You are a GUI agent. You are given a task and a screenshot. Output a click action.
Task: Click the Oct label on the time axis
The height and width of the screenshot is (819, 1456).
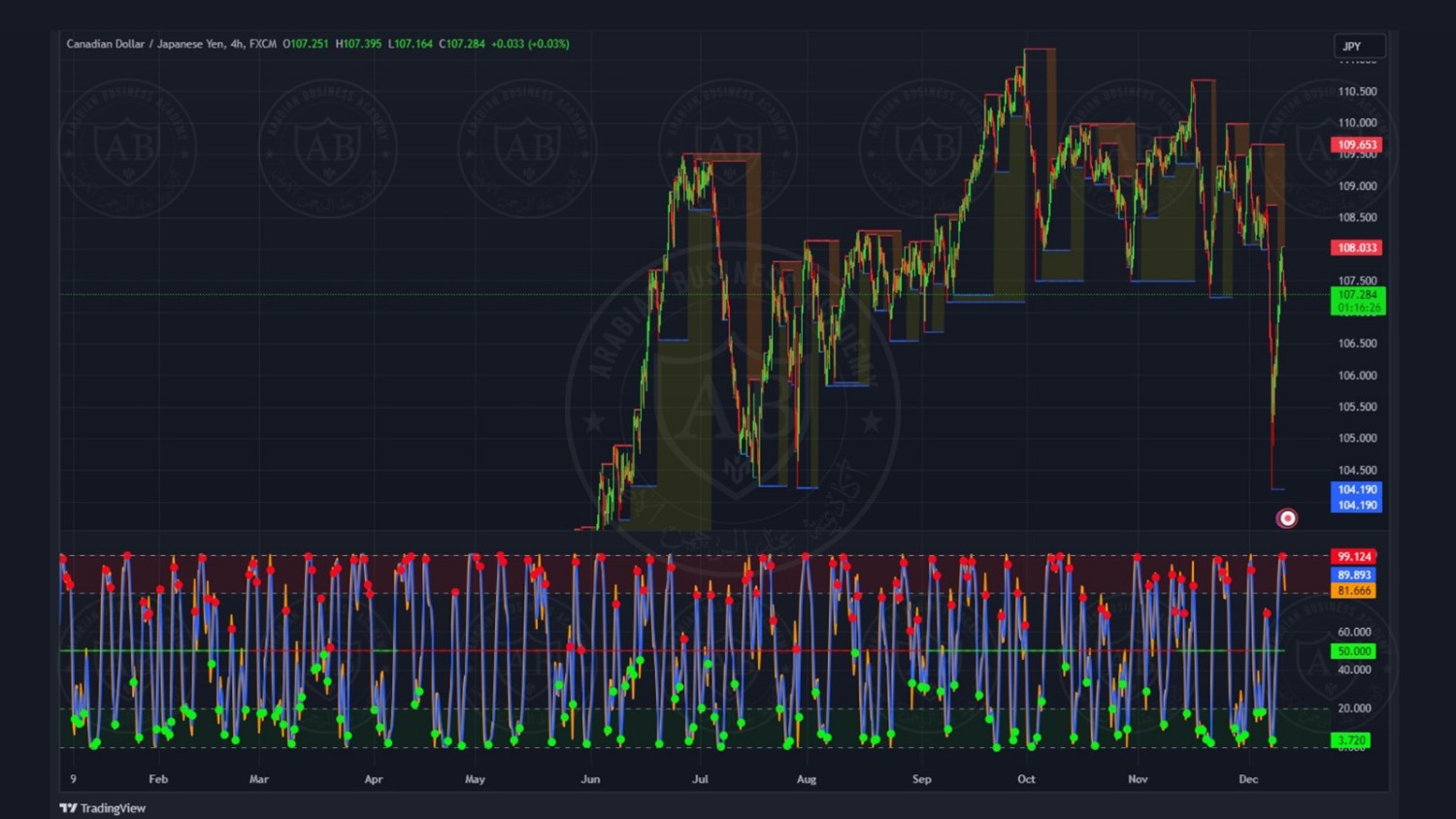tap(1026, 779)
